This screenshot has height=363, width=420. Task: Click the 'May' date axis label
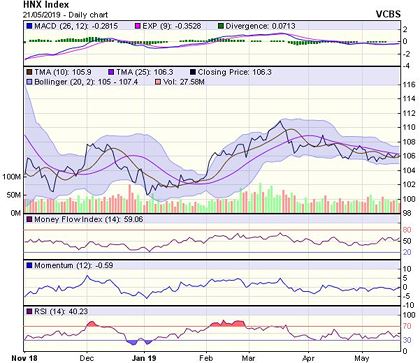[362, 358]
